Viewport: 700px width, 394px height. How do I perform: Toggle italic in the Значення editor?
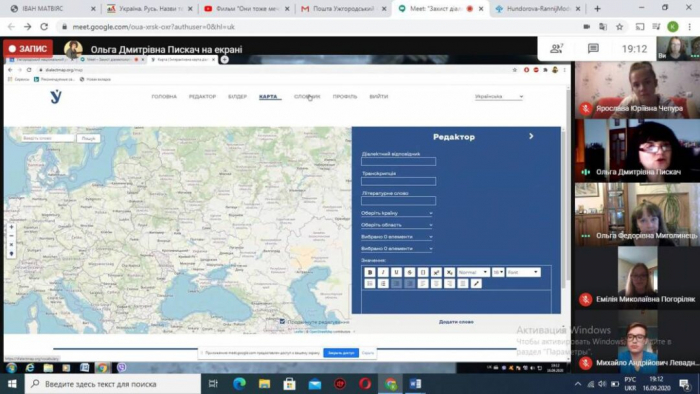(383, 272)
